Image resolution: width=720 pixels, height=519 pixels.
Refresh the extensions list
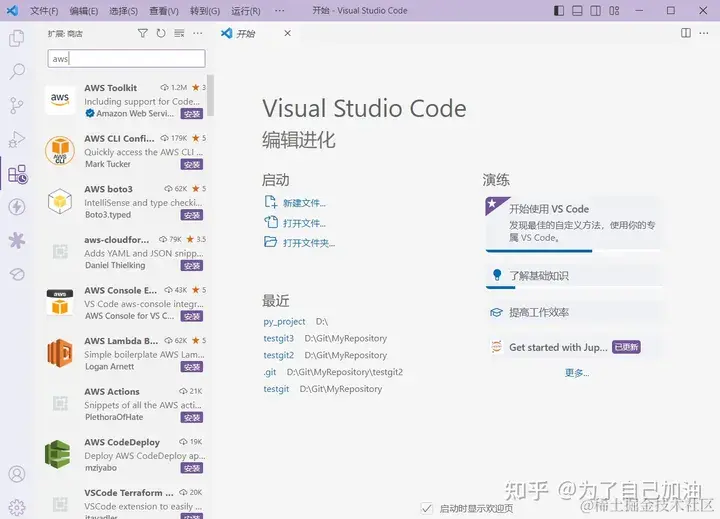[161, 33]
